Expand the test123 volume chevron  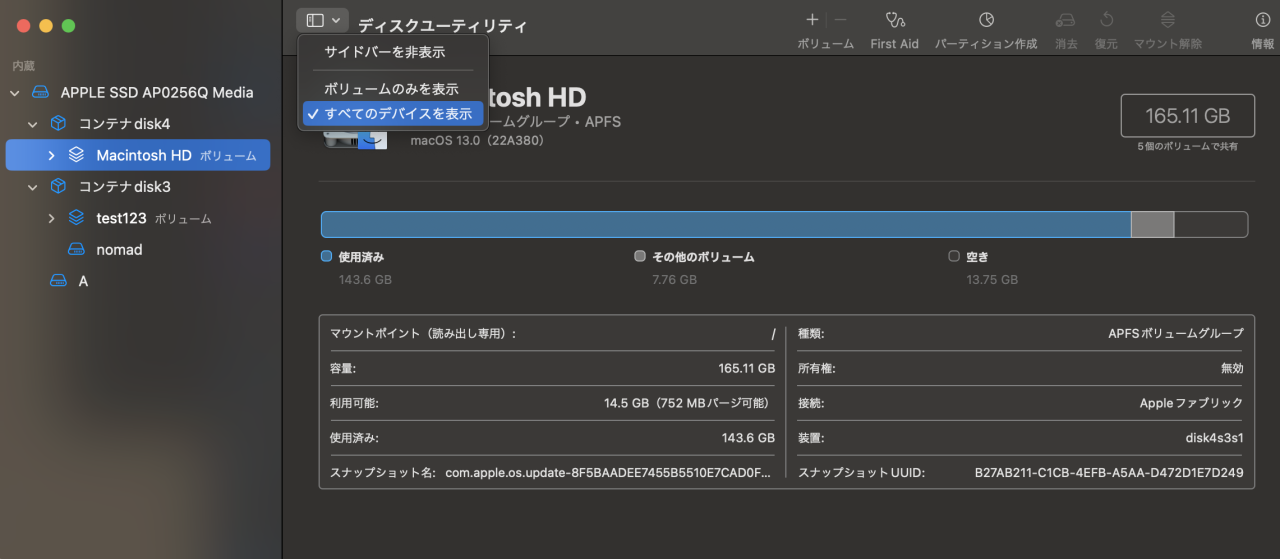51,218
